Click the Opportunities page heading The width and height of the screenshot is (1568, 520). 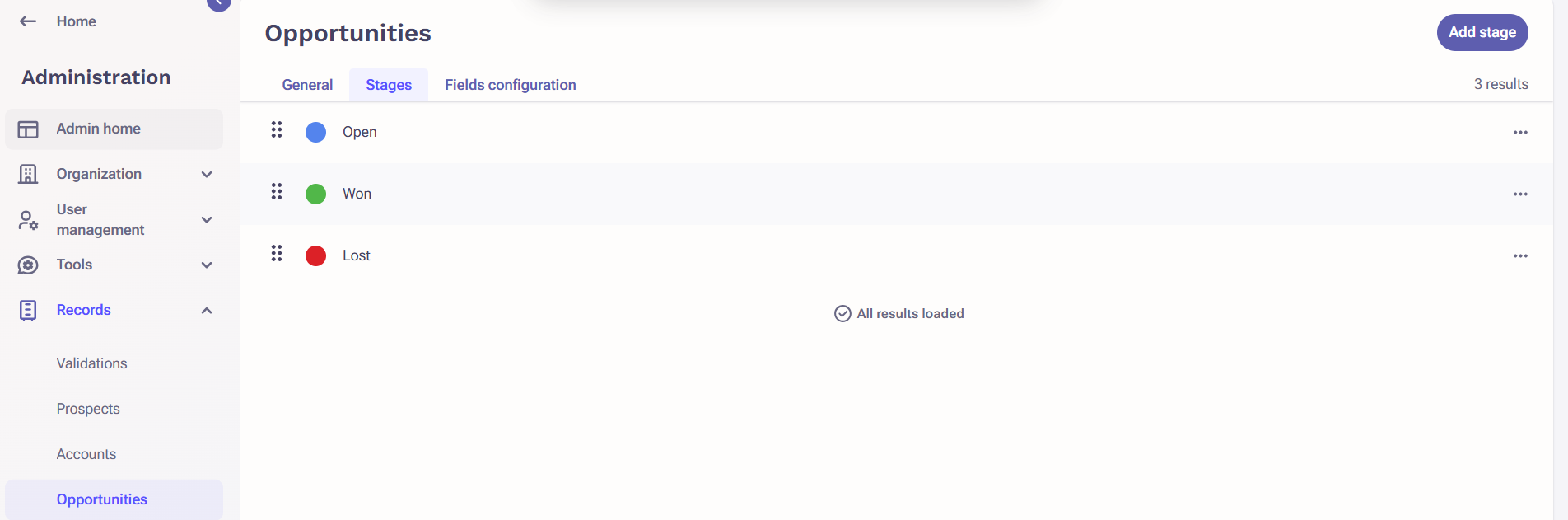click(x=348, y=33)
